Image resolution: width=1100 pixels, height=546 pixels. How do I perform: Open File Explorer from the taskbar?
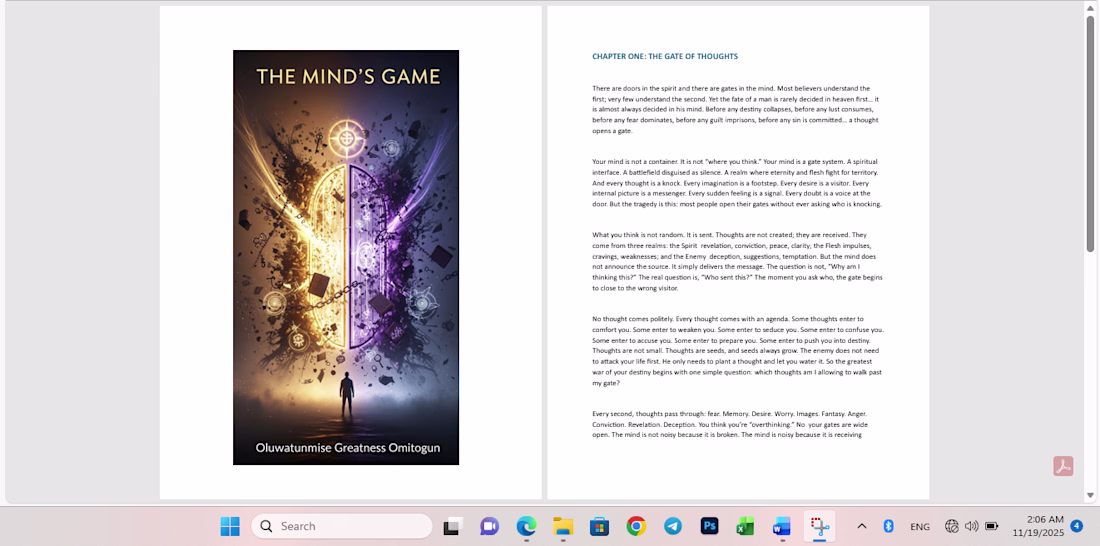(563, 526)
